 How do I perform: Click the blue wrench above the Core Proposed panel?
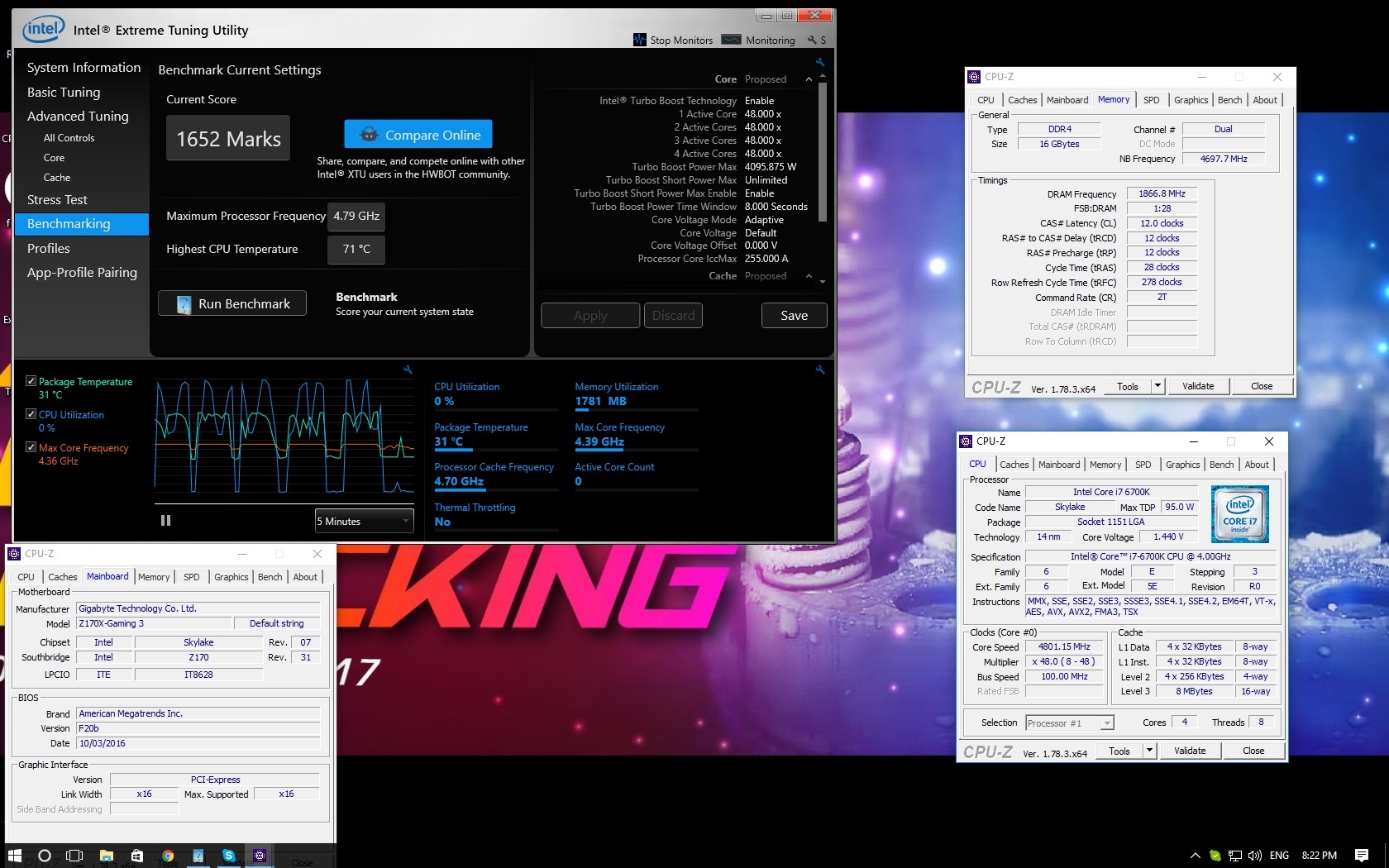pos(819,62)
